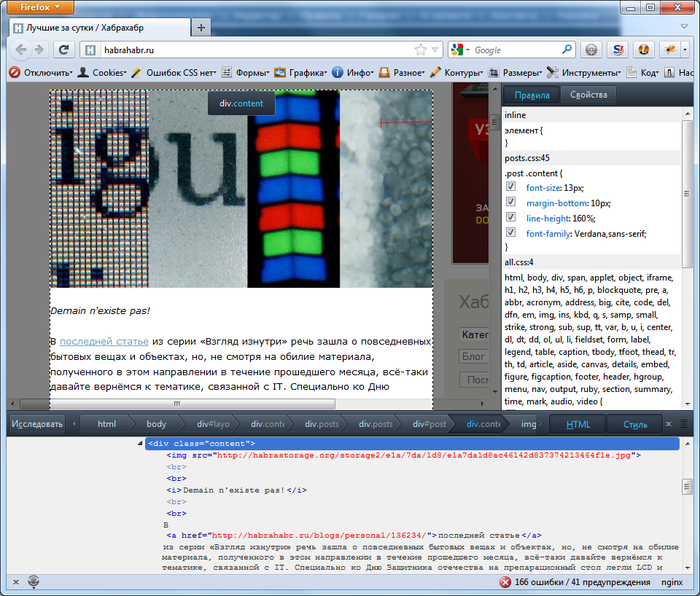The height and width of the screenshot is (596, 700).
Task: Go forward with the forward arrow
Action: (x=39, y=50)
